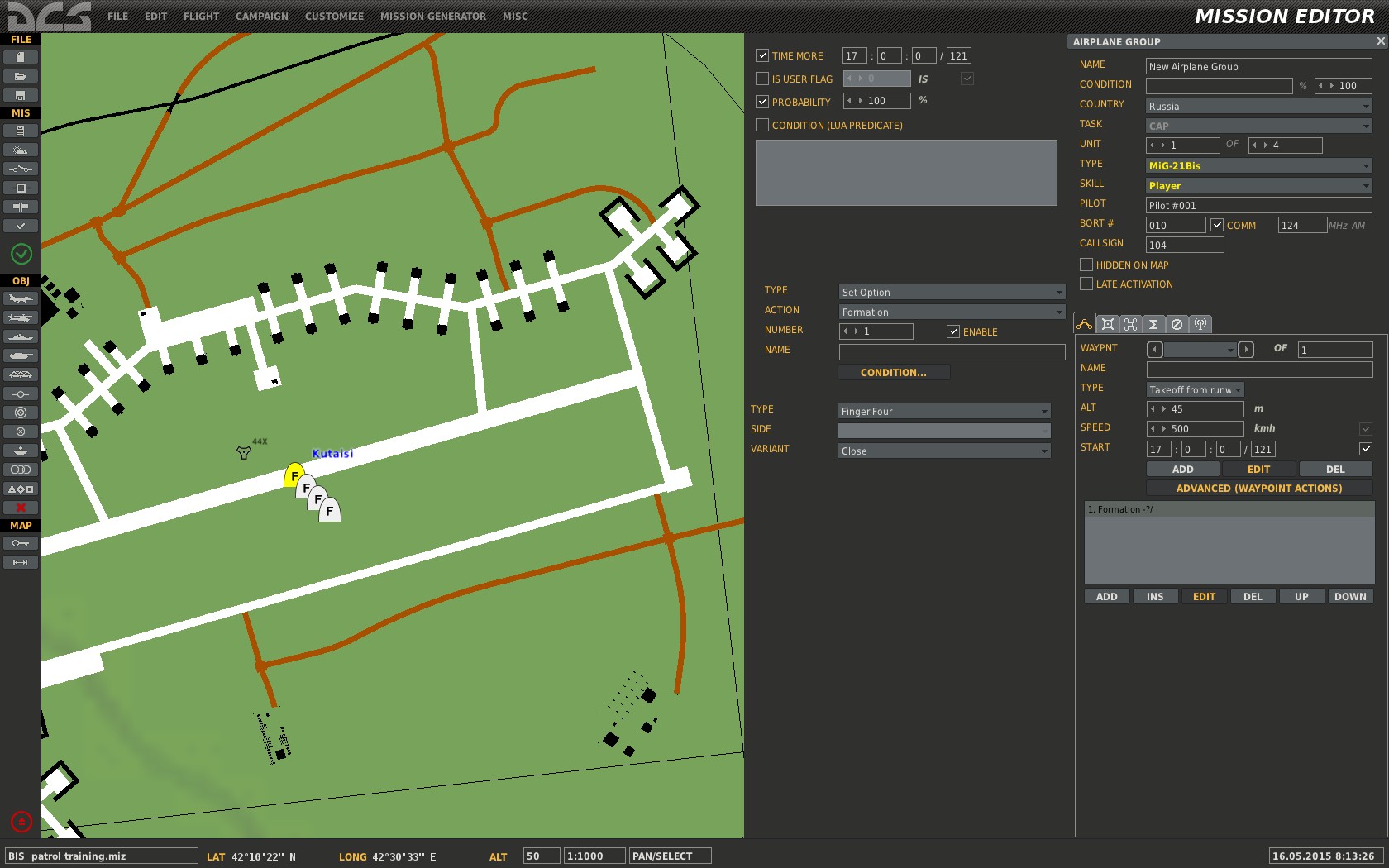Open the FILE menu
This screenshot has height=868, width=1389.
(x=118, y=17)
